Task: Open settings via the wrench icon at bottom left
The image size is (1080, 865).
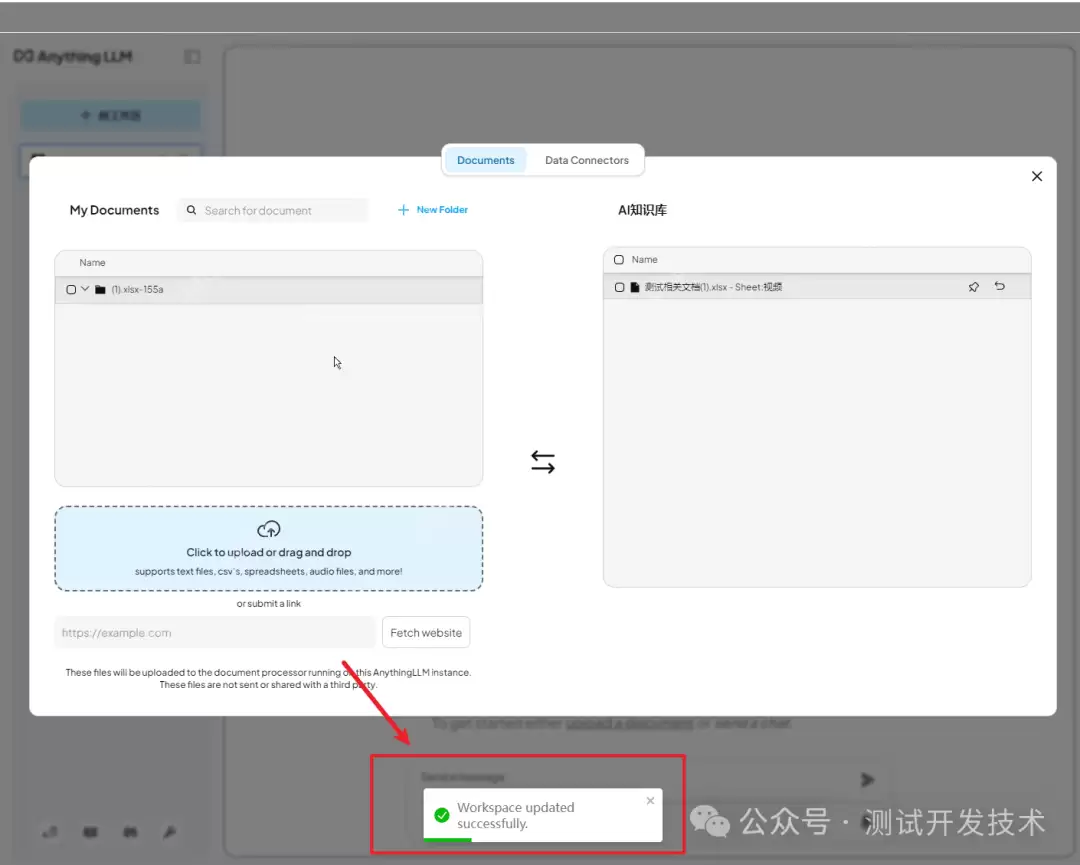Action: [x=170, y=832]
